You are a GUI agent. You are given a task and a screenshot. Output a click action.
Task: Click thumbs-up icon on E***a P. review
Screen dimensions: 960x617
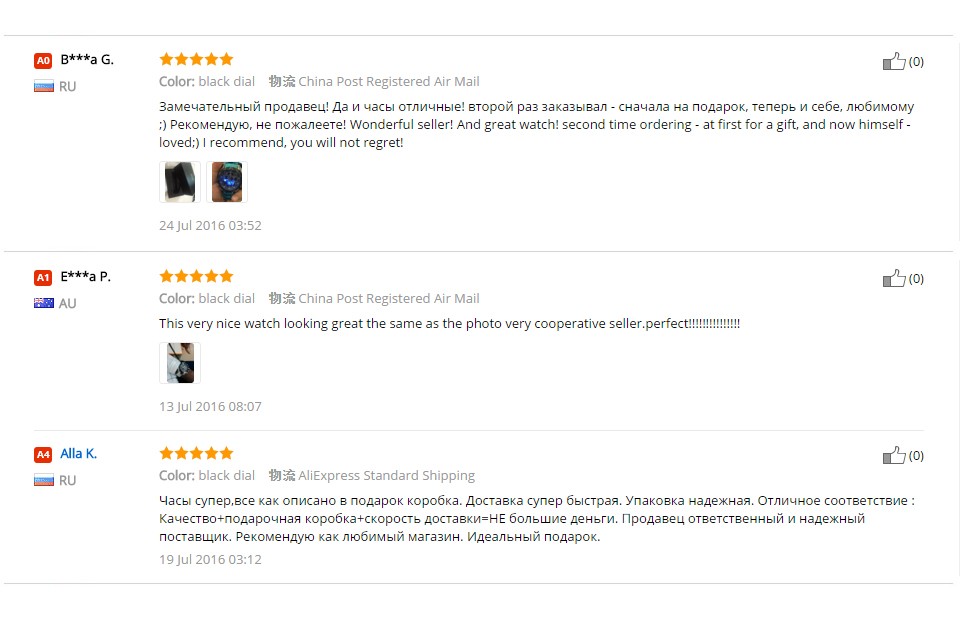coord(894,278)
